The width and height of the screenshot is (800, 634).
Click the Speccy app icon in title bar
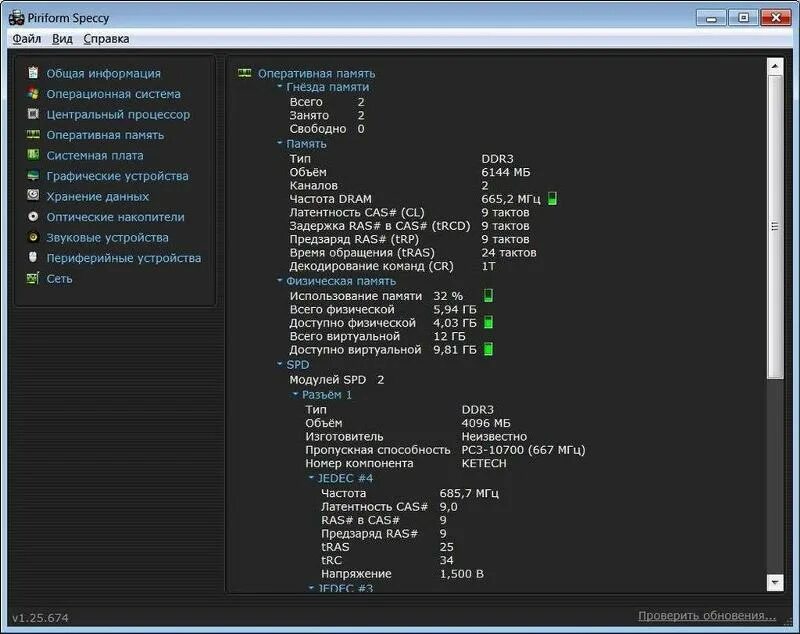click(x=16, y=18)
